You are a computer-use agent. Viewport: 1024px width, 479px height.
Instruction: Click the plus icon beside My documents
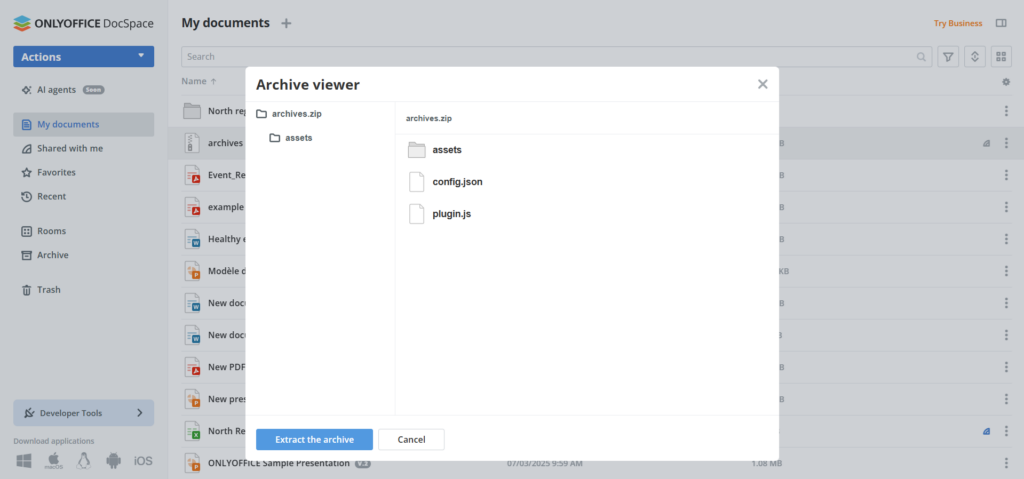(286, 24)
